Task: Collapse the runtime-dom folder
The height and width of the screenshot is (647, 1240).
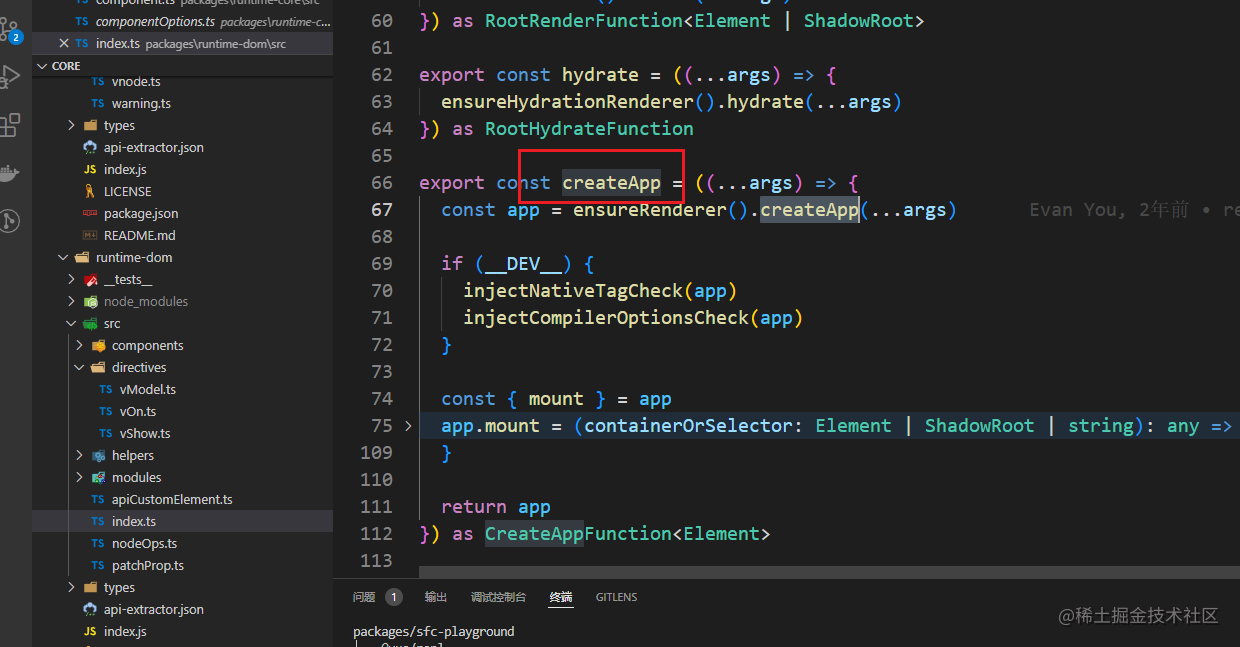Action: click(x=64, y=258)
